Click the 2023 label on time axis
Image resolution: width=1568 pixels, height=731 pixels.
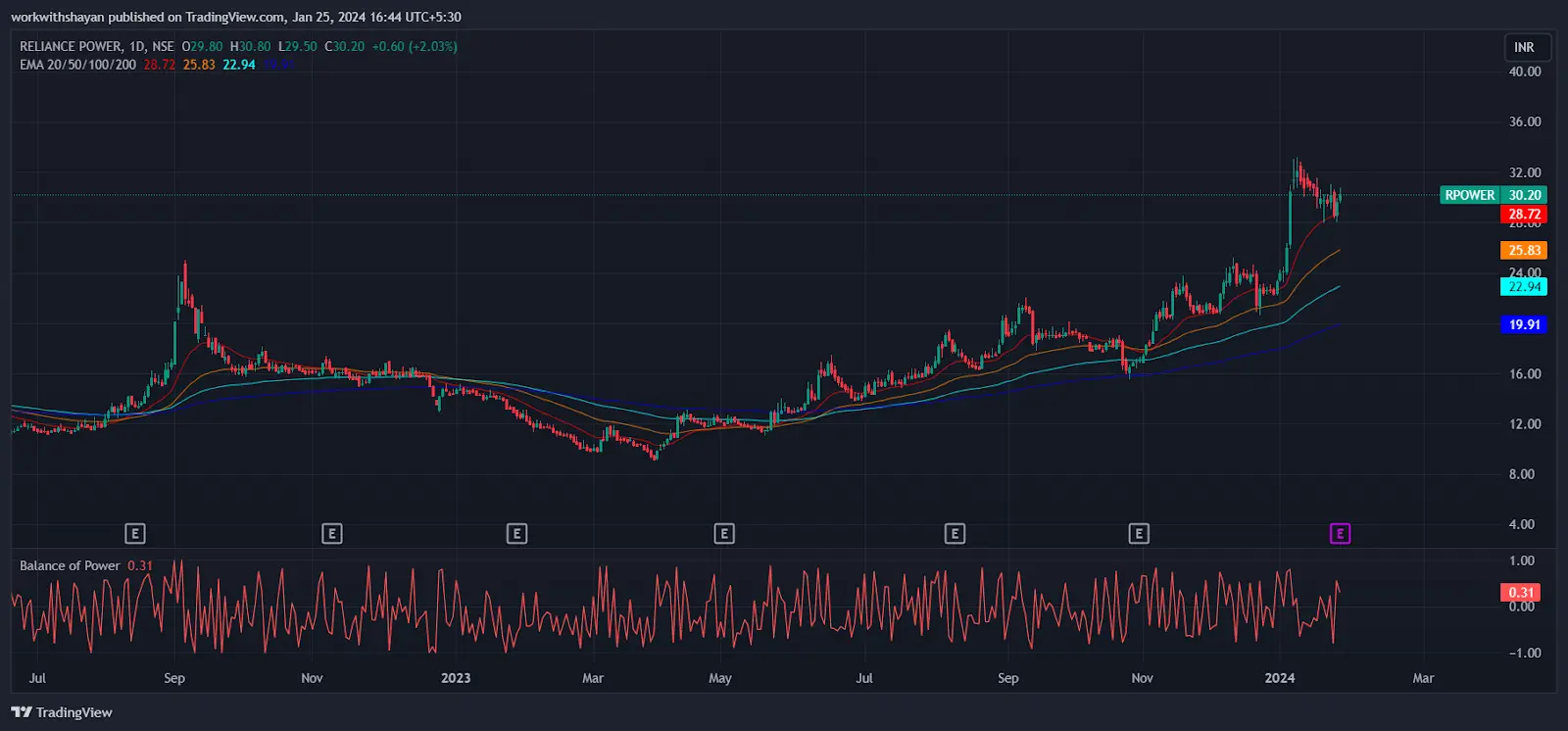[x=456, y=678]
